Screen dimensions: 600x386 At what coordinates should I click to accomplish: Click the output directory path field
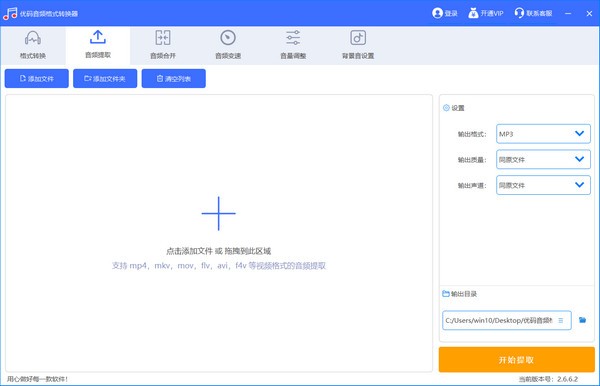pos(507,320)
